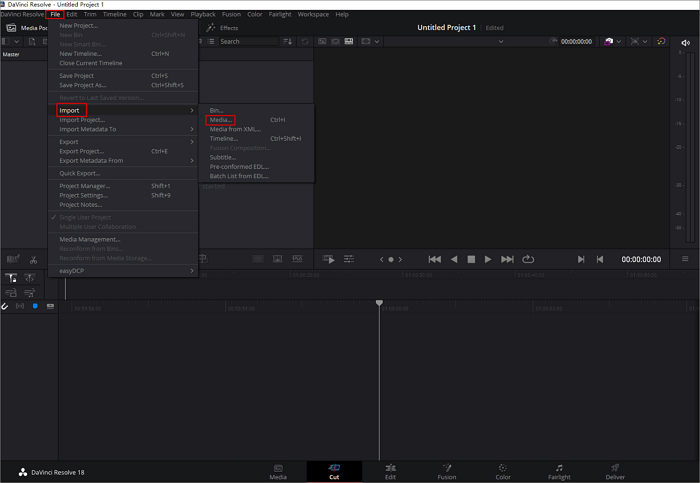Choose Batch List from EDL...

[x=239, y=176]
